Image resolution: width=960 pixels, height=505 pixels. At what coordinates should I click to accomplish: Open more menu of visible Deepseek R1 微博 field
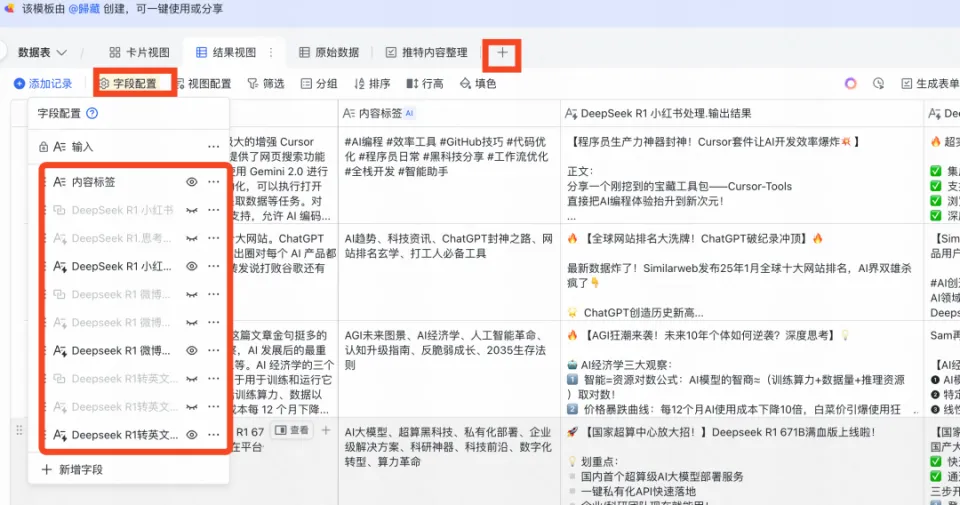[213, 351]
